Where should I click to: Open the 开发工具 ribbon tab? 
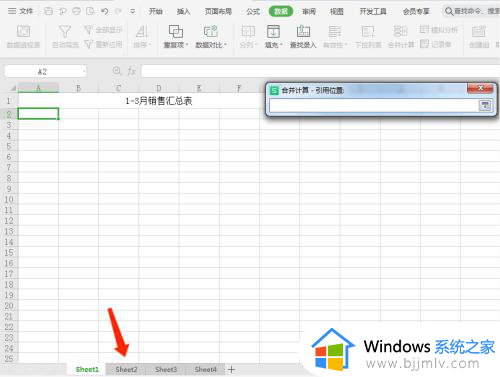373,12
